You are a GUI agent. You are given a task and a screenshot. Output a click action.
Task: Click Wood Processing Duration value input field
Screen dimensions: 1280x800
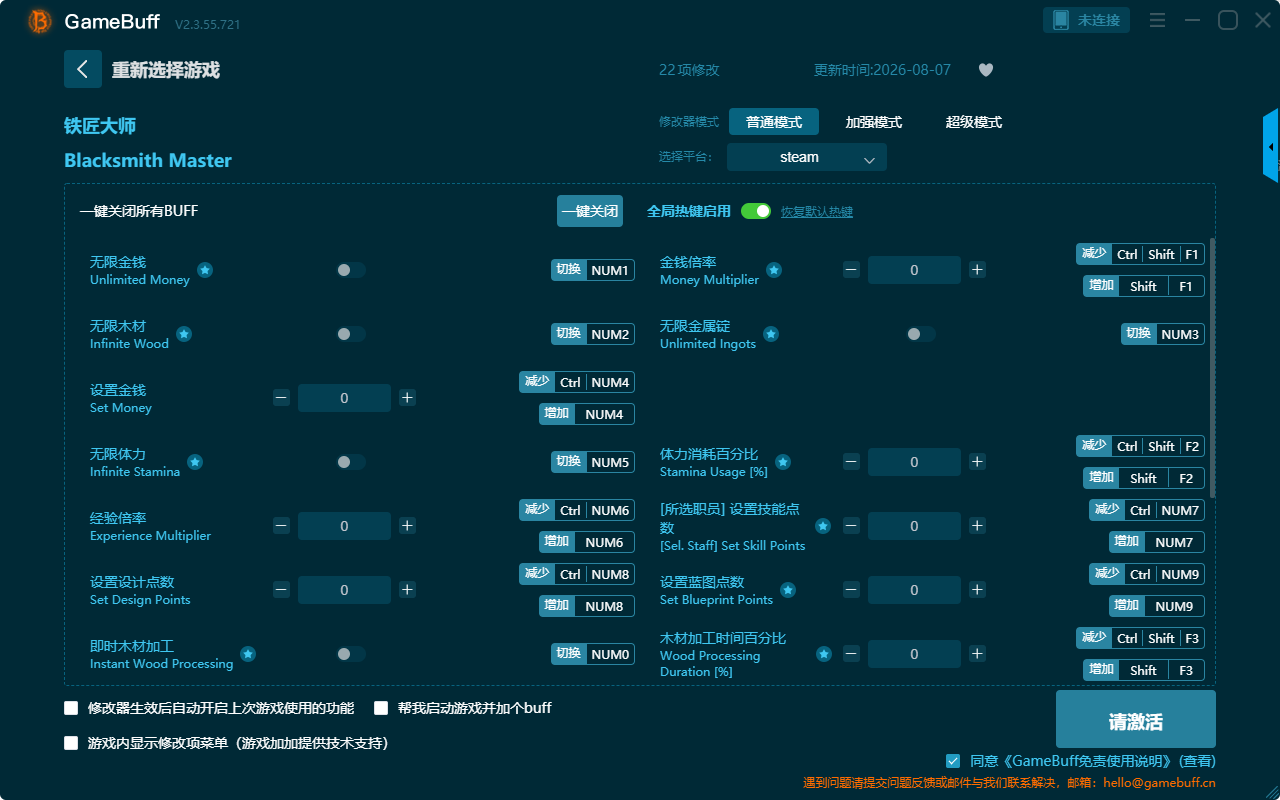click(x=914, y=654)
